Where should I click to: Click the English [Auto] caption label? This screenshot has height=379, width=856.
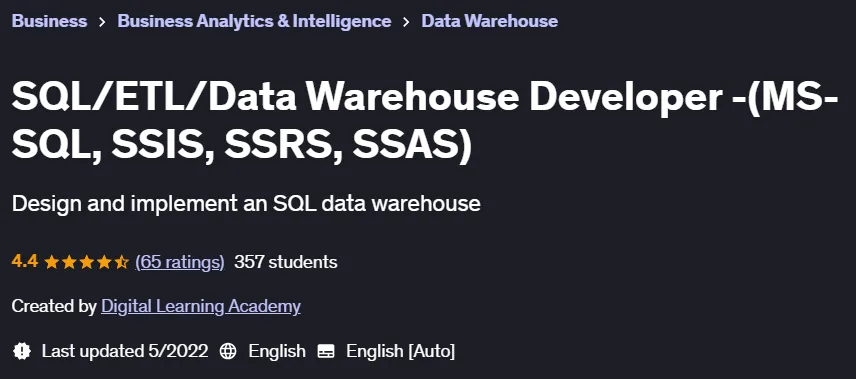point(400,351)
